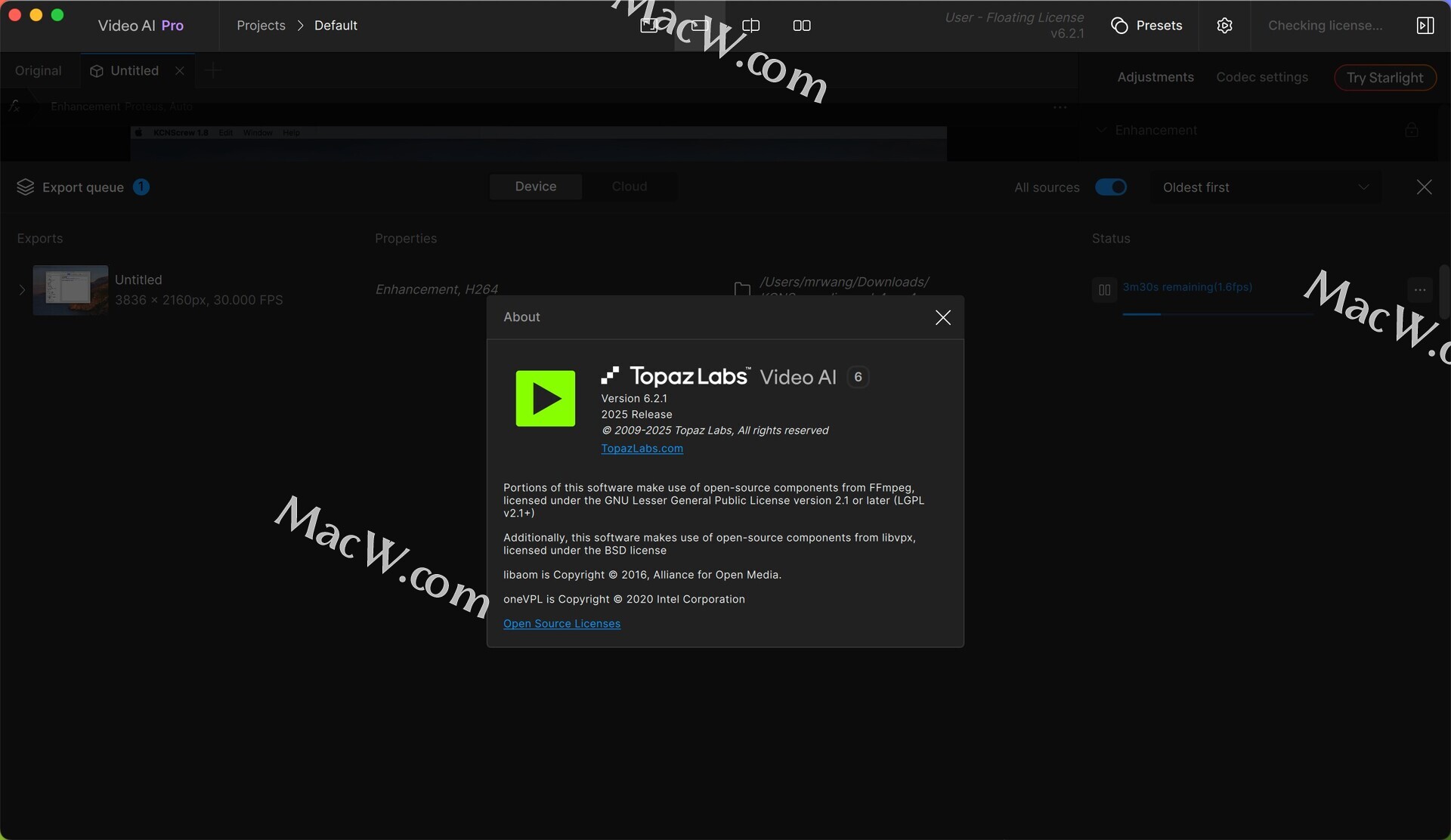Click the Export queue scrollbar
The height and width of the screenshot is (840, 1451).
1444,292
